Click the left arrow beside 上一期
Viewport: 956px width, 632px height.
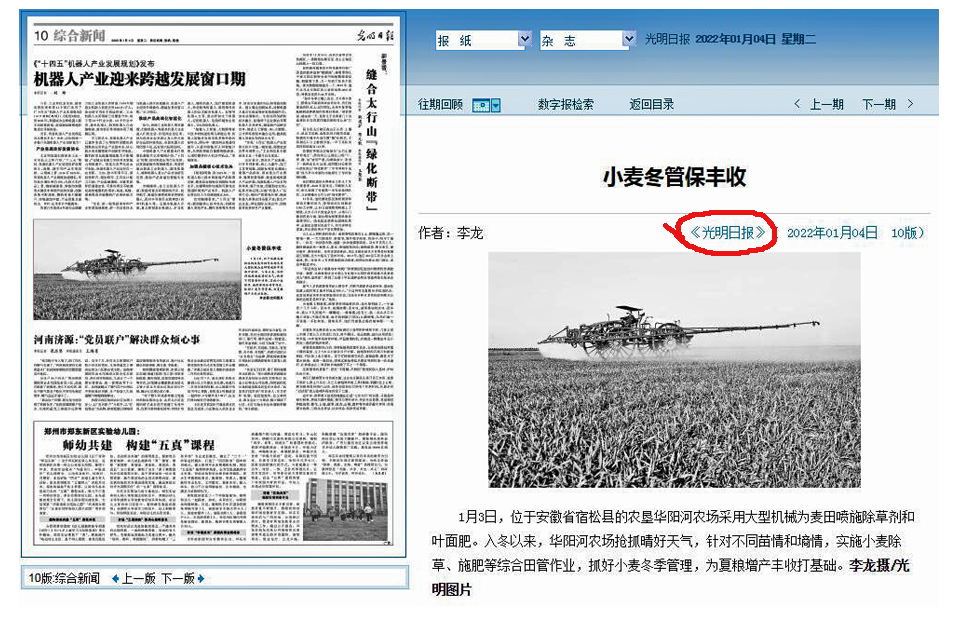pos(796,105)
